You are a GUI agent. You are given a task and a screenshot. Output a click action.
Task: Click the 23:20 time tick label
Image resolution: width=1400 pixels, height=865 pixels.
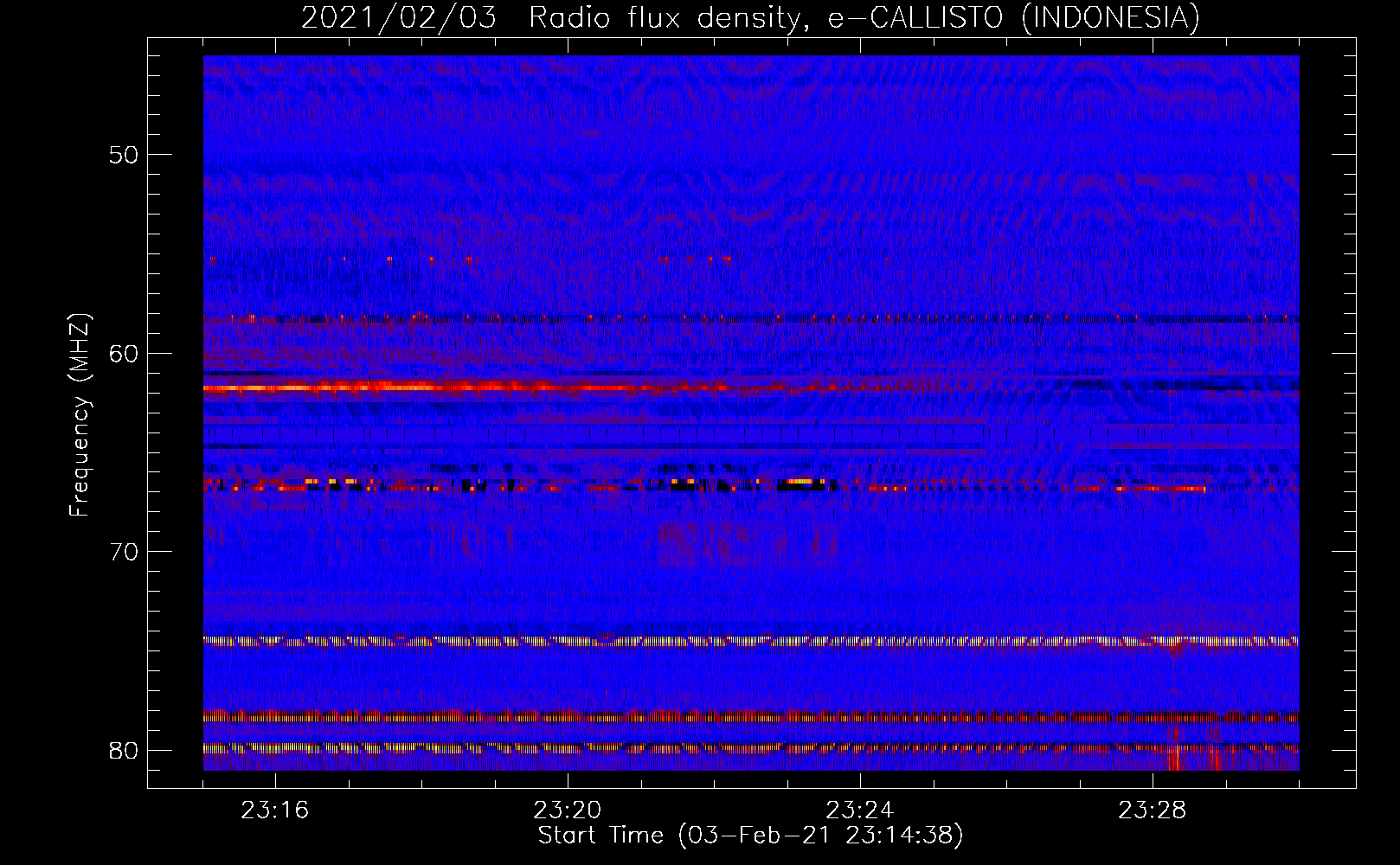(568, 811)
